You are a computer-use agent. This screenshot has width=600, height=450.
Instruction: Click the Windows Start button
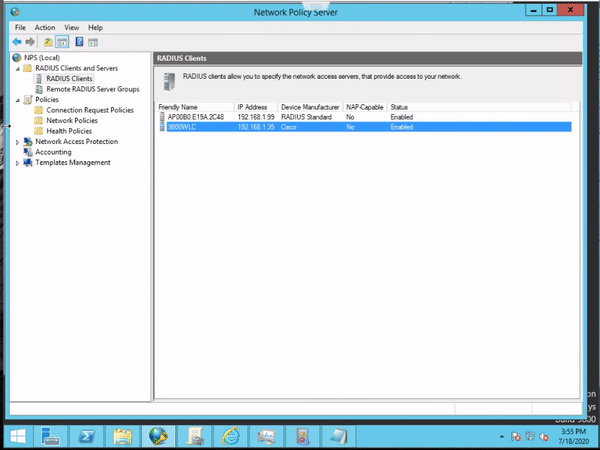coord(17,436)
